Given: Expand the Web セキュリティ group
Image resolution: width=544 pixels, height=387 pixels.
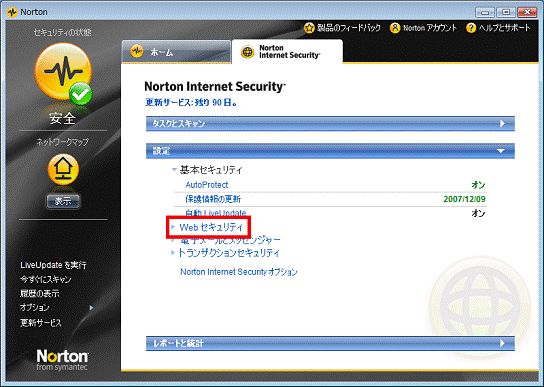Looking at the screenshot, I should click(211, 227).
